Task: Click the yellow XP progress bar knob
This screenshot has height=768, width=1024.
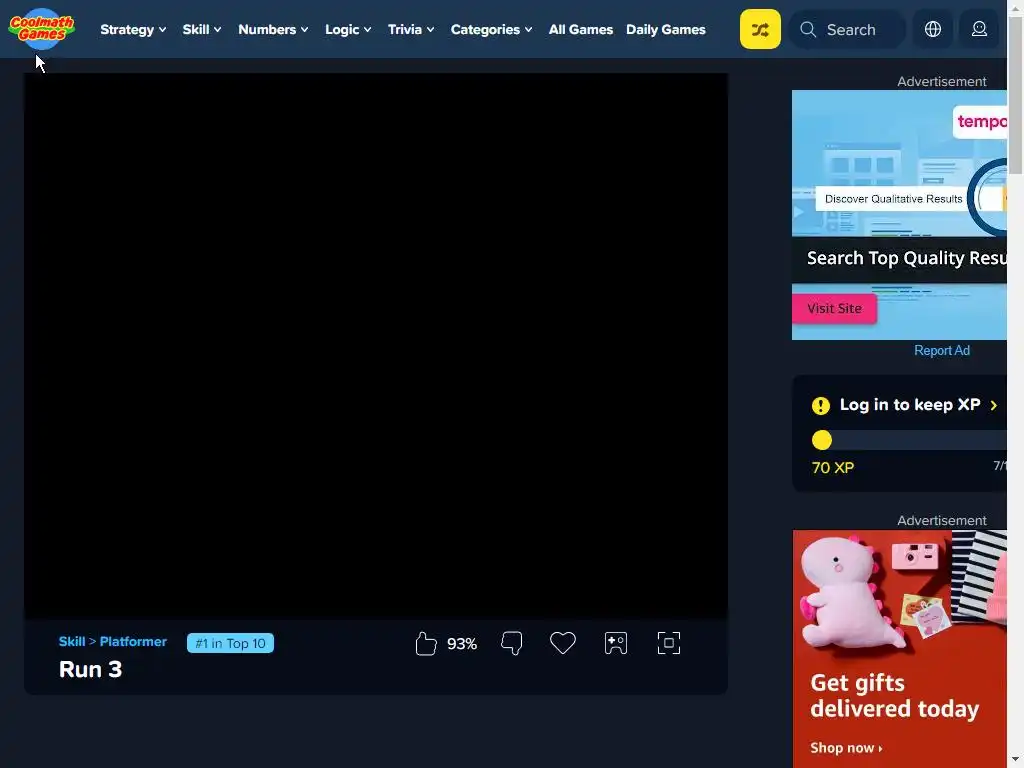Action: click(x=822, y=440)
